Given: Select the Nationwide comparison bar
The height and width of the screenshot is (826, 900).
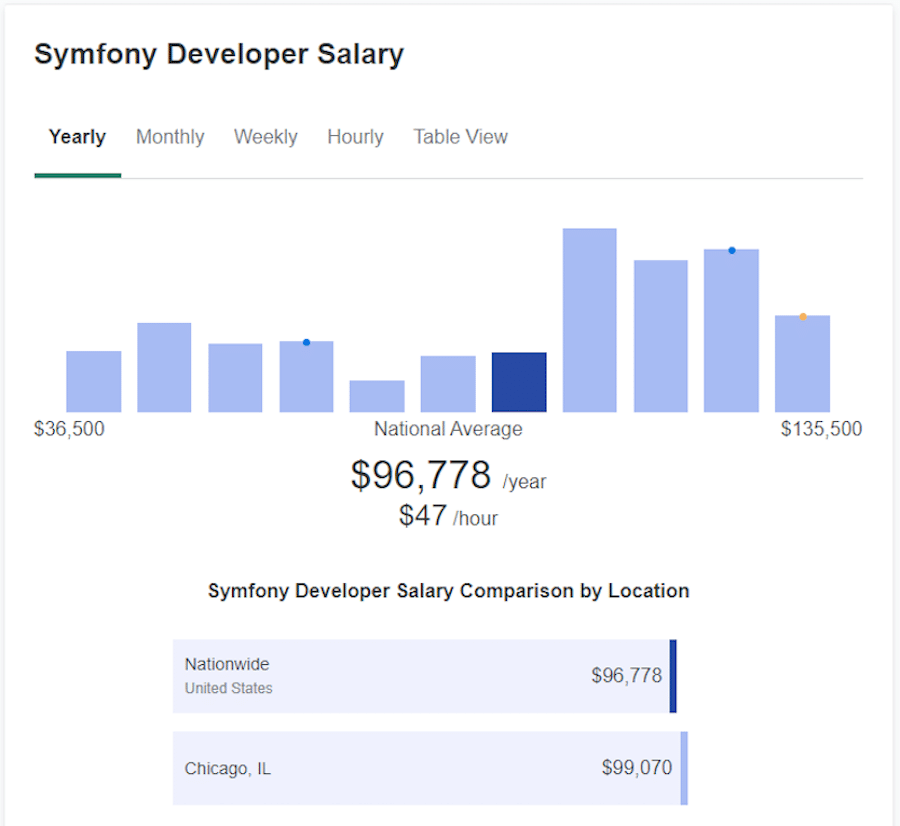Looking at the screenshot, I should pos(425,675).
